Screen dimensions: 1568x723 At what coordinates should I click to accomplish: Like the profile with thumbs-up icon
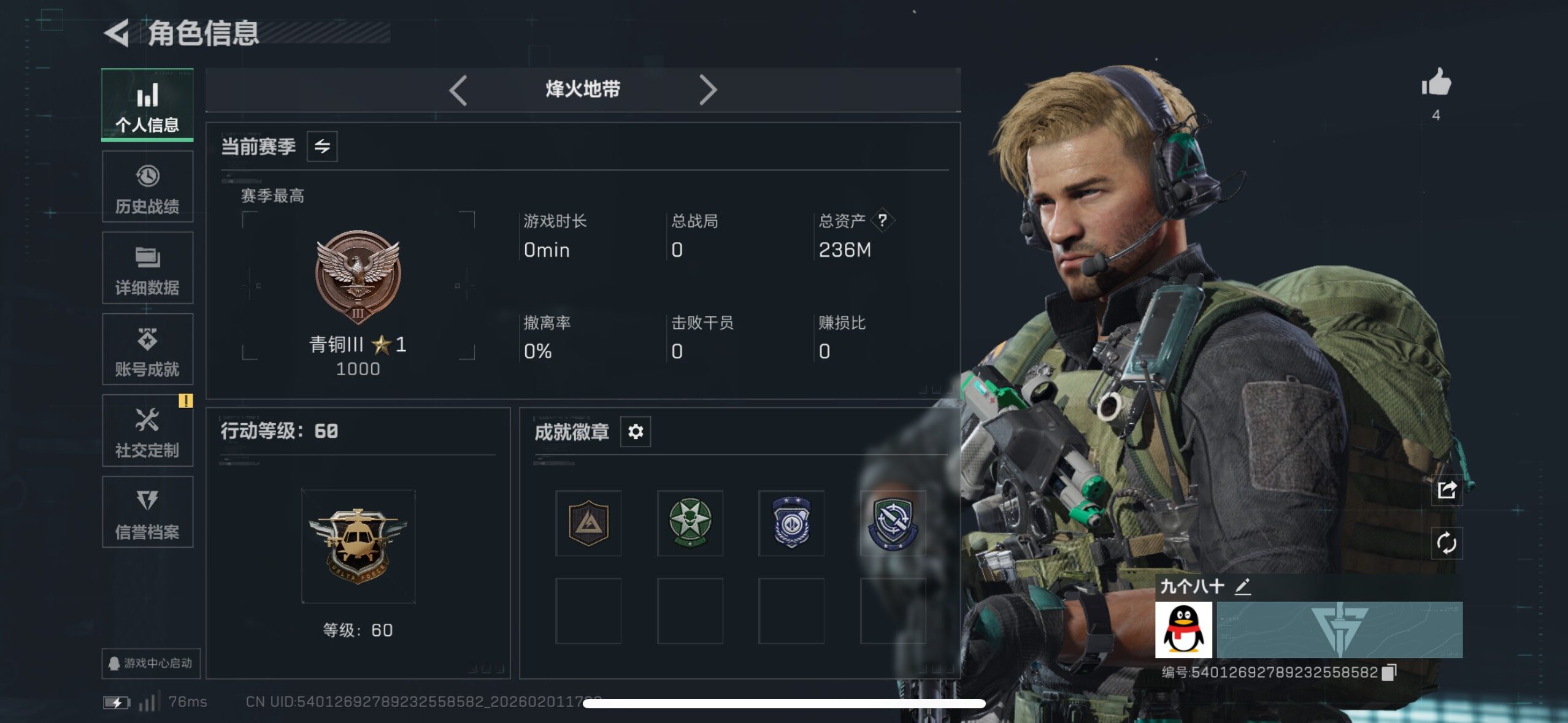click(1436, 82)
